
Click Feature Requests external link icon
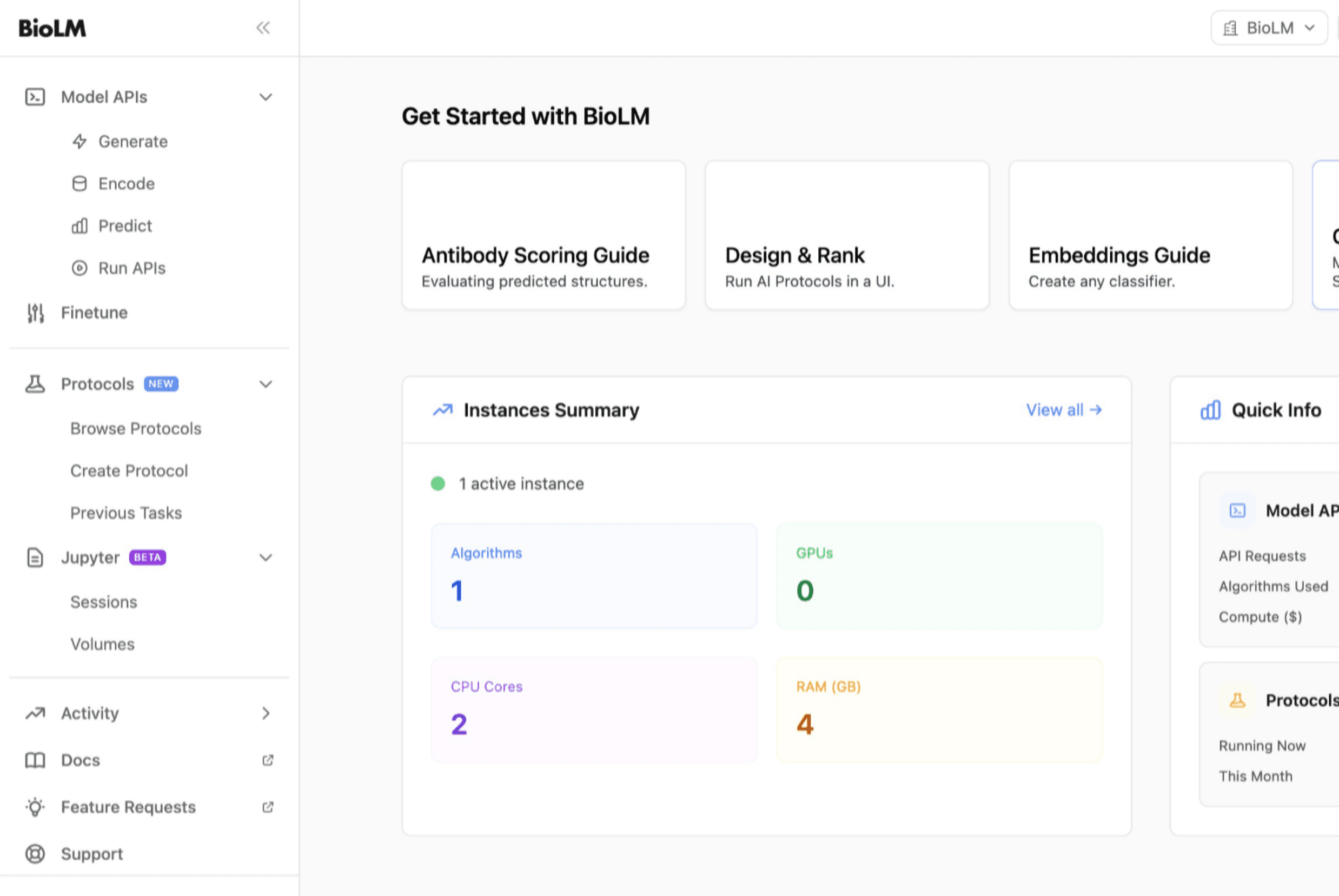[268, 807]
